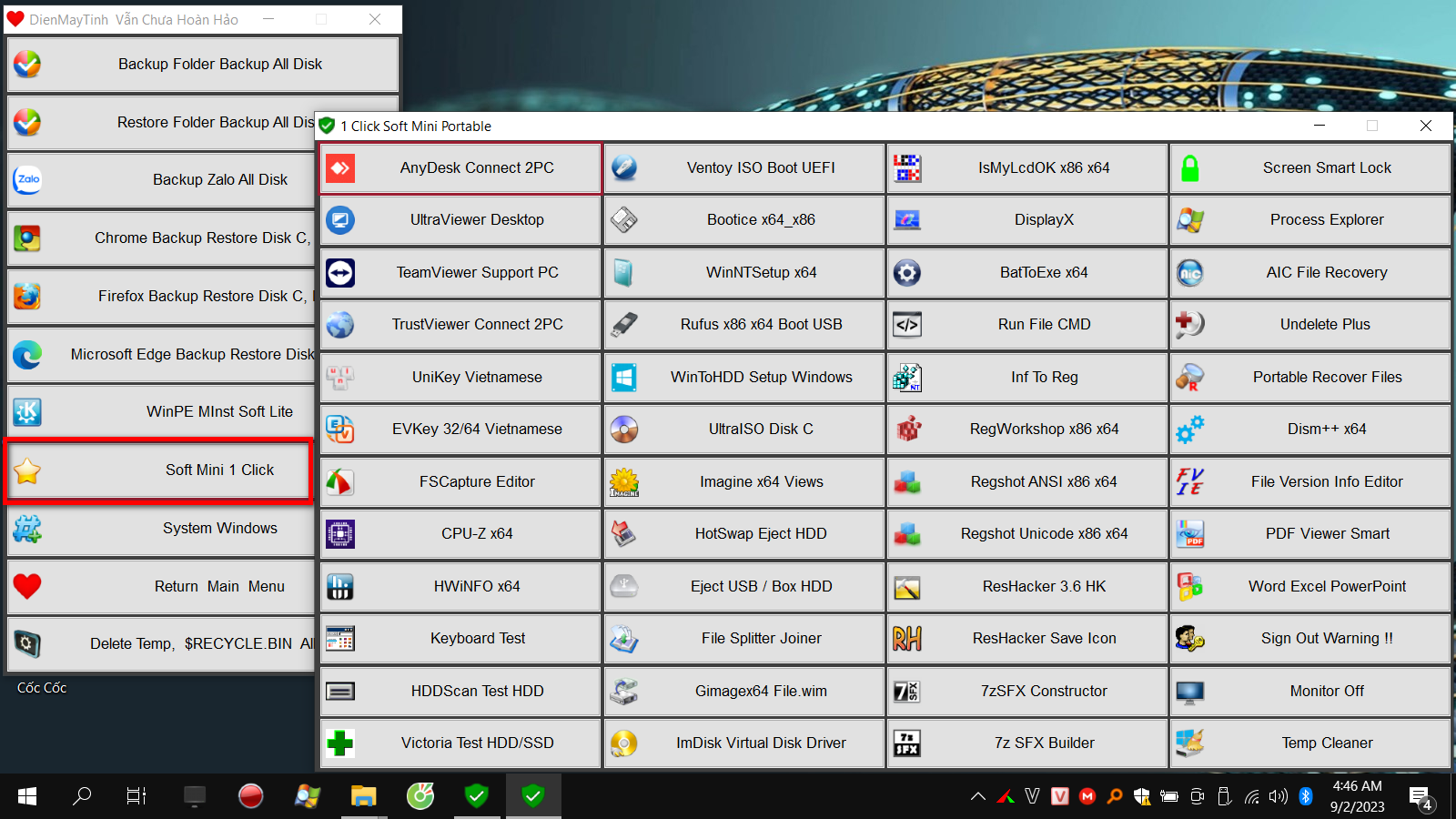The image size is (1456, 819).
Task: Click the 7zSFX Constructor icon
Action: point(907,692)
